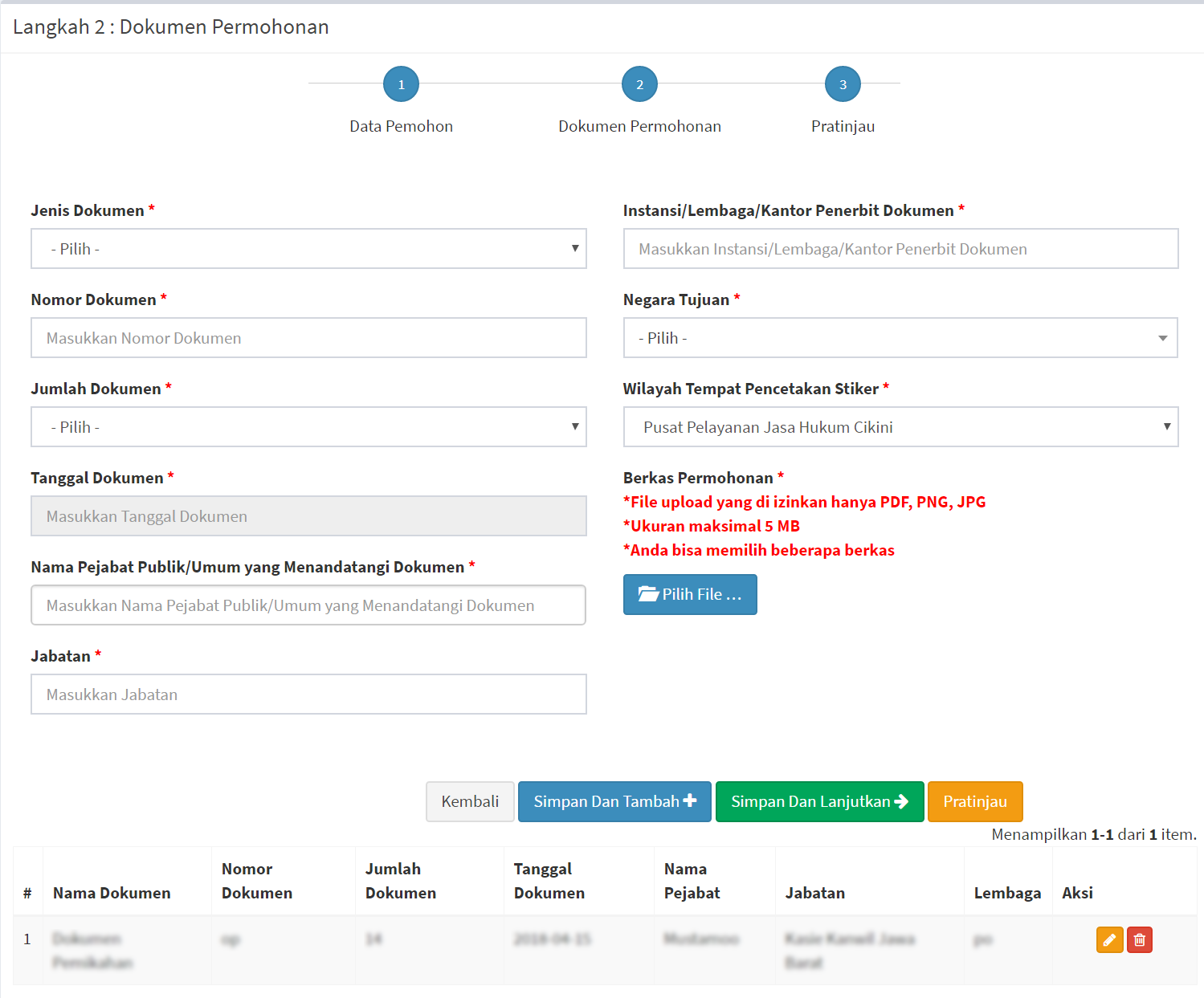Jump to step 3 Pratinjau circle

[x=843, y=84]
